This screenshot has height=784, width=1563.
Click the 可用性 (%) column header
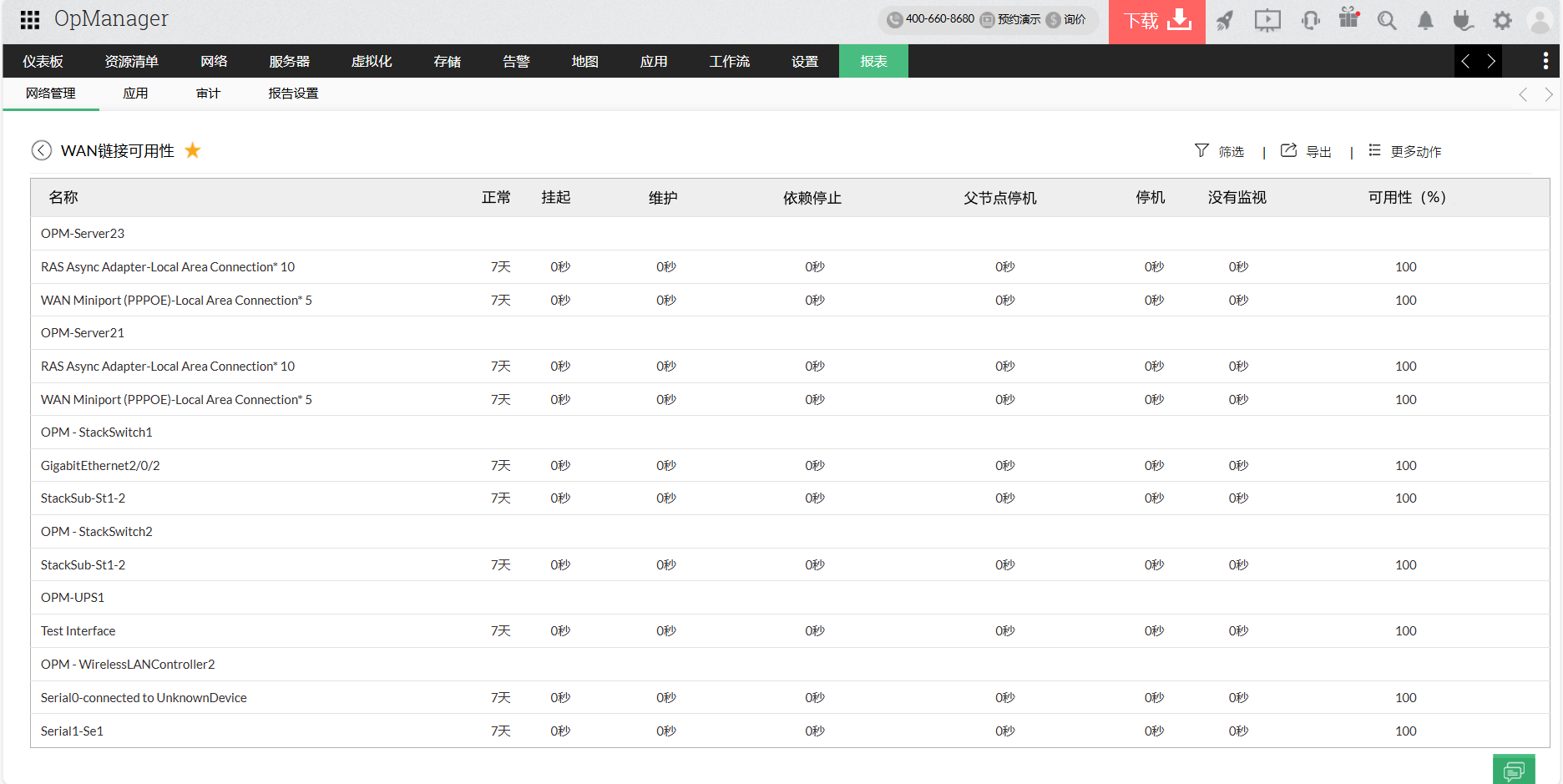1408,197
